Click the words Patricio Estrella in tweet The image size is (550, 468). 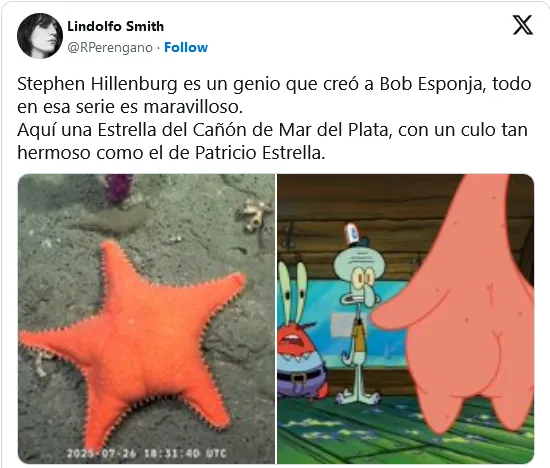[259, 153]
